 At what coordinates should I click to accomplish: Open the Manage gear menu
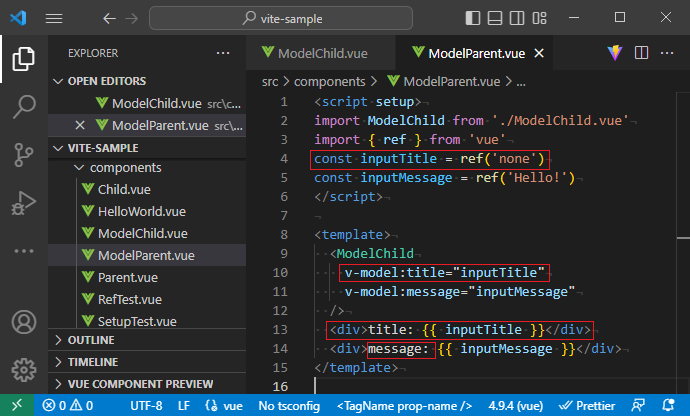pyautogui.click(x=23, y=370)
